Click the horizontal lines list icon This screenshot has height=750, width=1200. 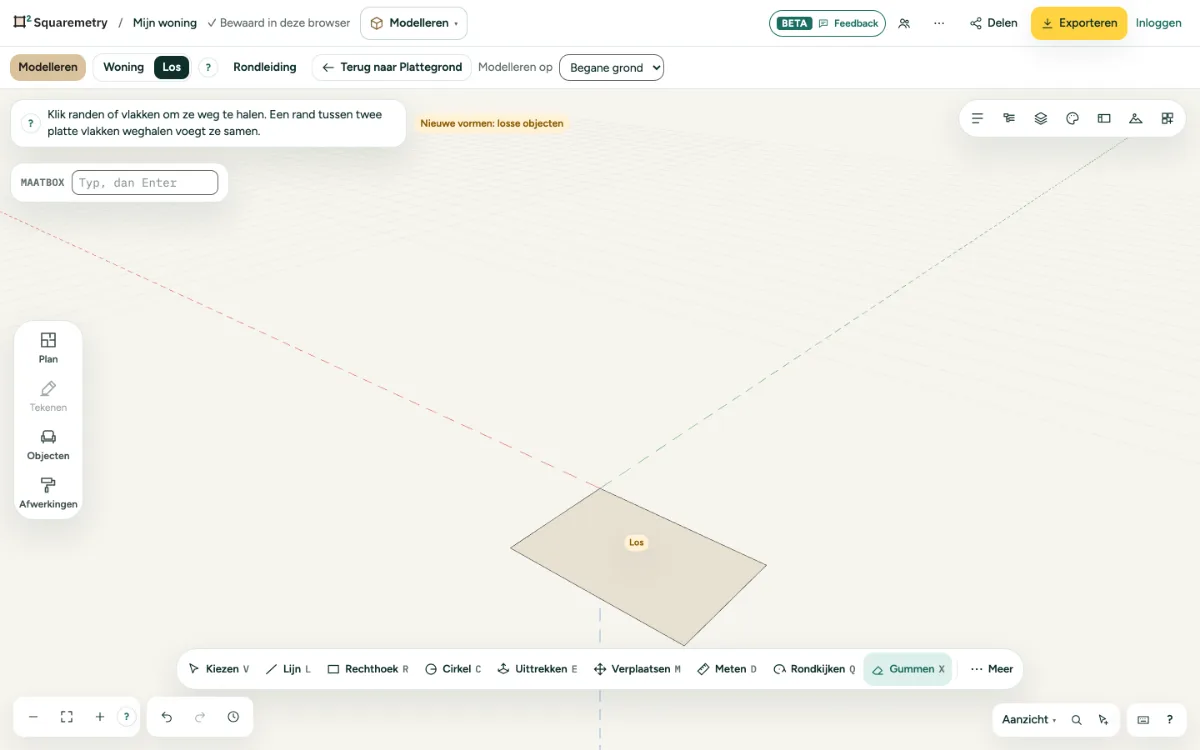click(x=978, y=118)
